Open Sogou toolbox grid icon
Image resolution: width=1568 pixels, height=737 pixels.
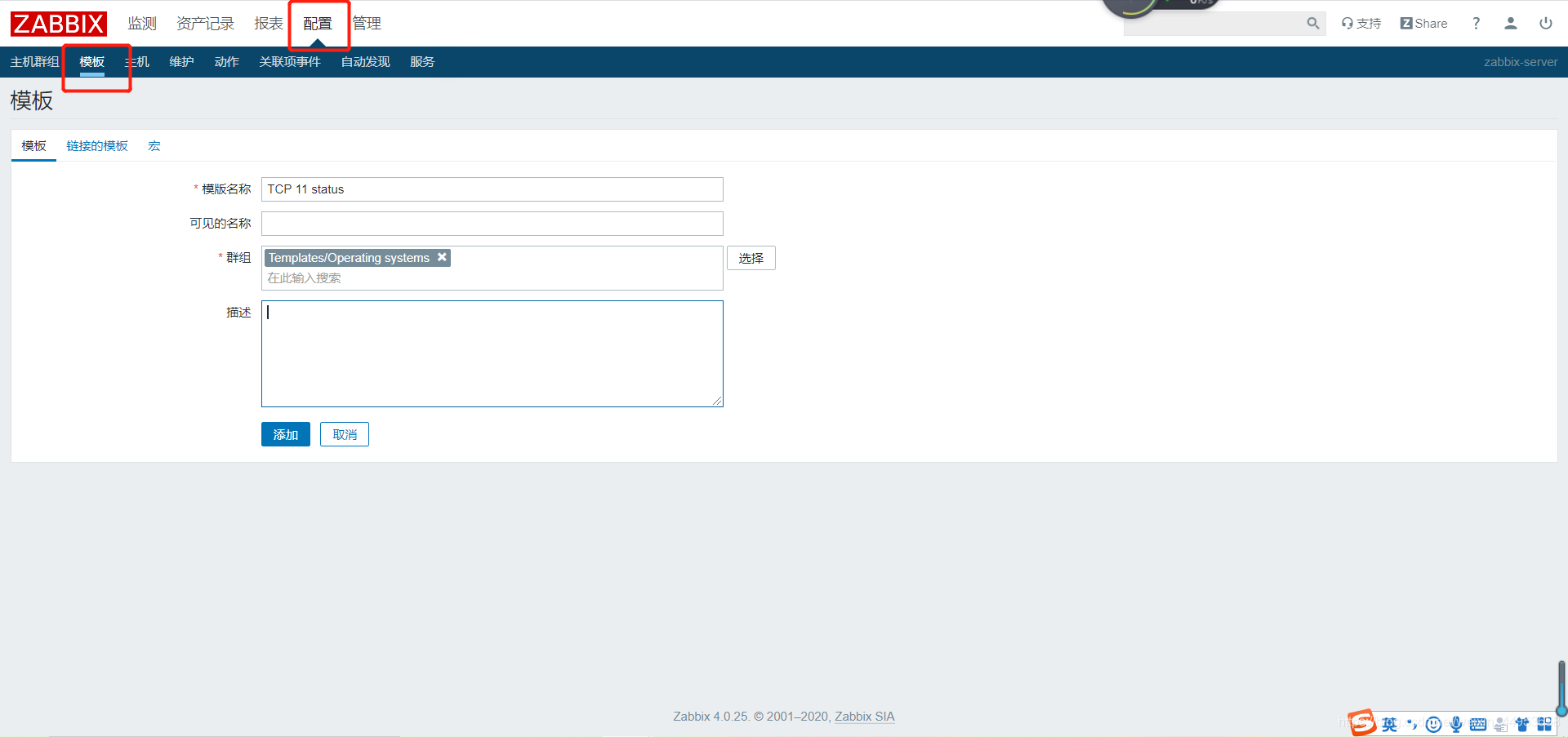coord(1544,725)
